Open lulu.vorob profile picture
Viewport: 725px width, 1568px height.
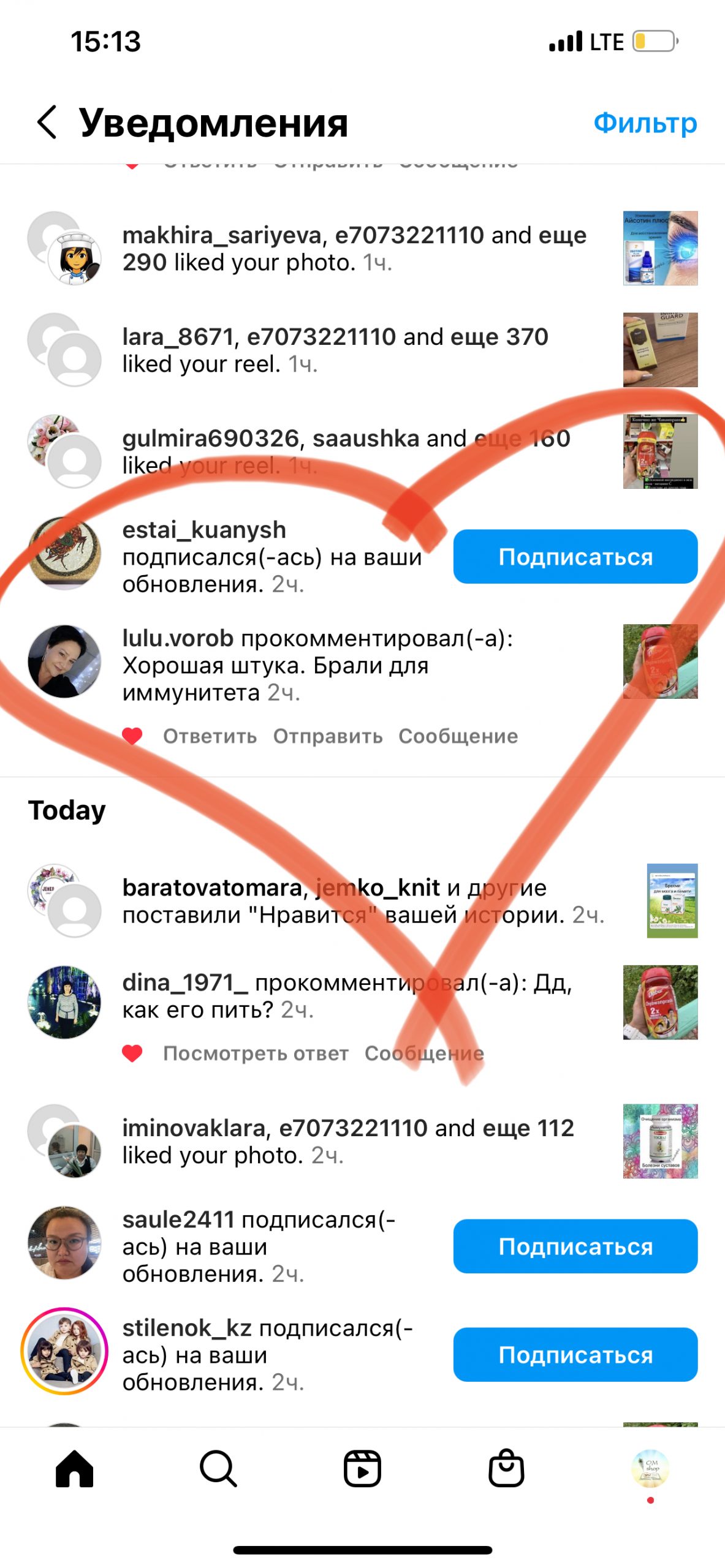coord(64,661)
